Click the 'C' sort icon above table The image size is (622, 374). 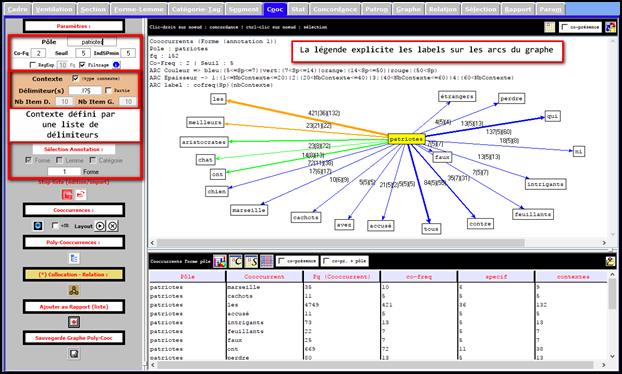[236, 261]
